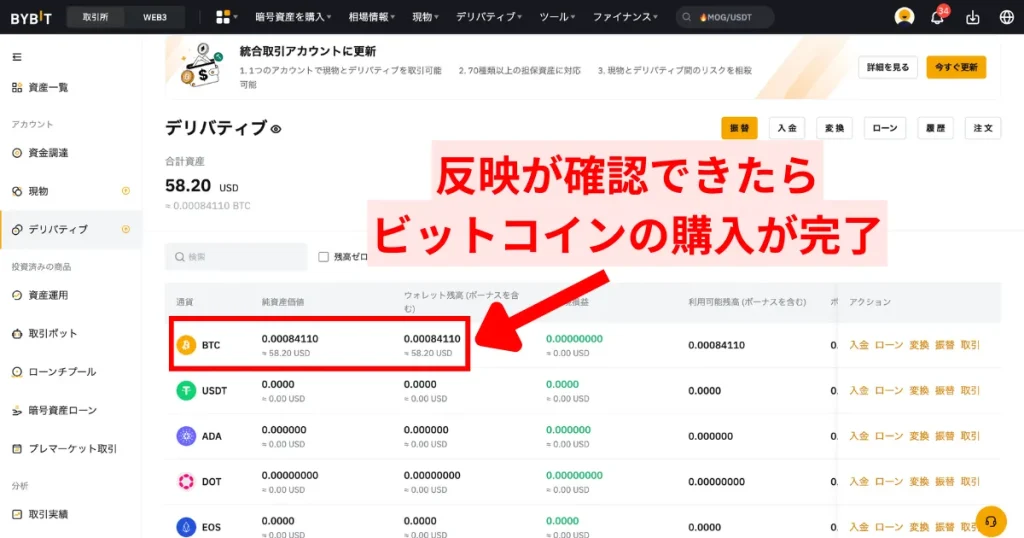Open the support headset chat button
Screen dimensions: 1024x538
(991, 521)
